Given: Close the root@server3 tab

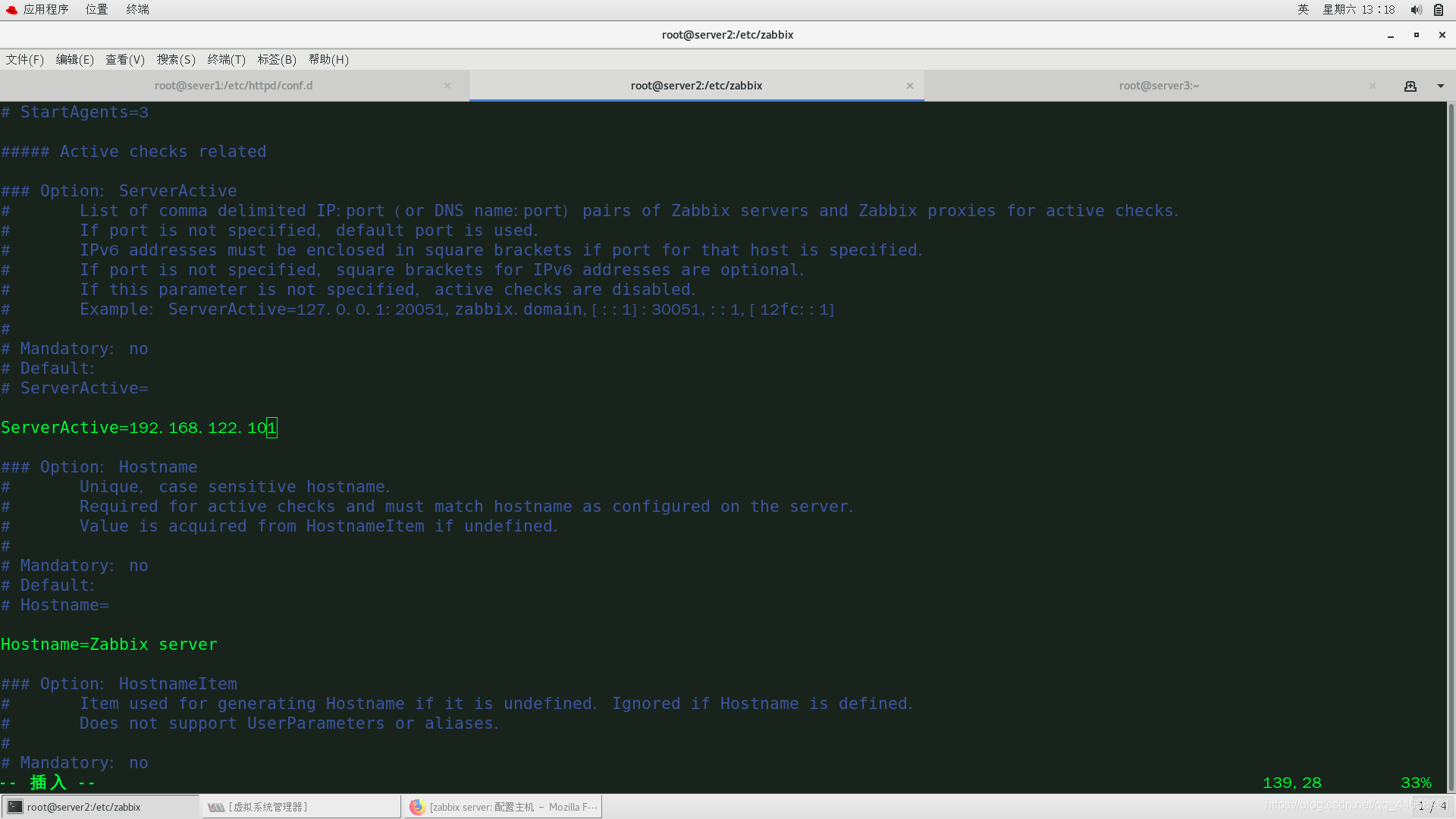Looking at the screenshot, I should pos(1373,86).
